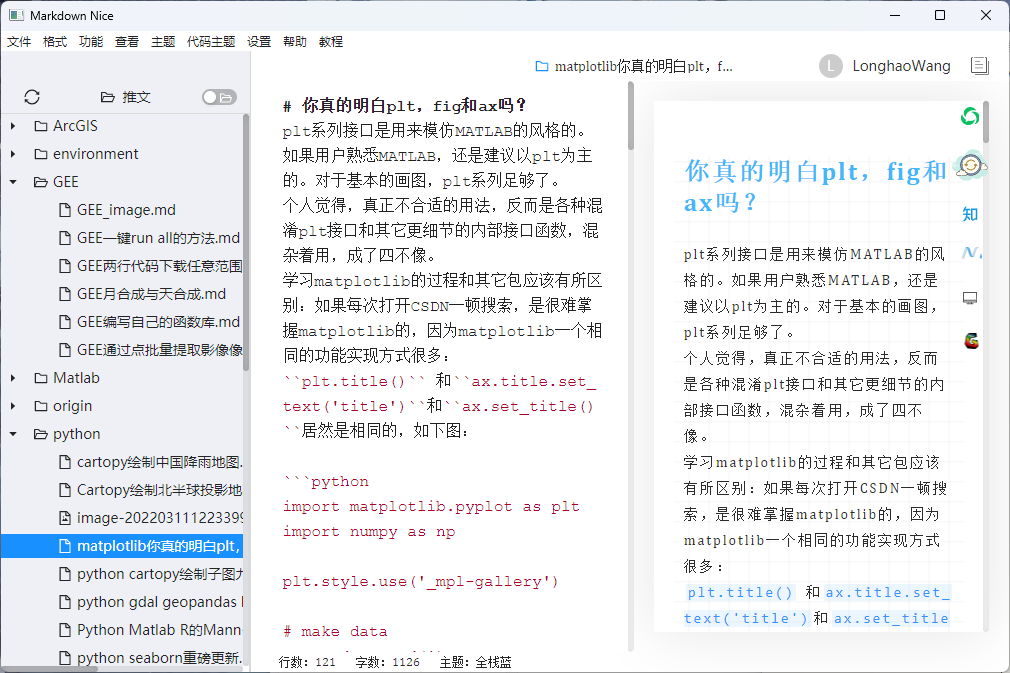
Task: Click the editor pane vertical scrollbar
Action: coord(631,117)
